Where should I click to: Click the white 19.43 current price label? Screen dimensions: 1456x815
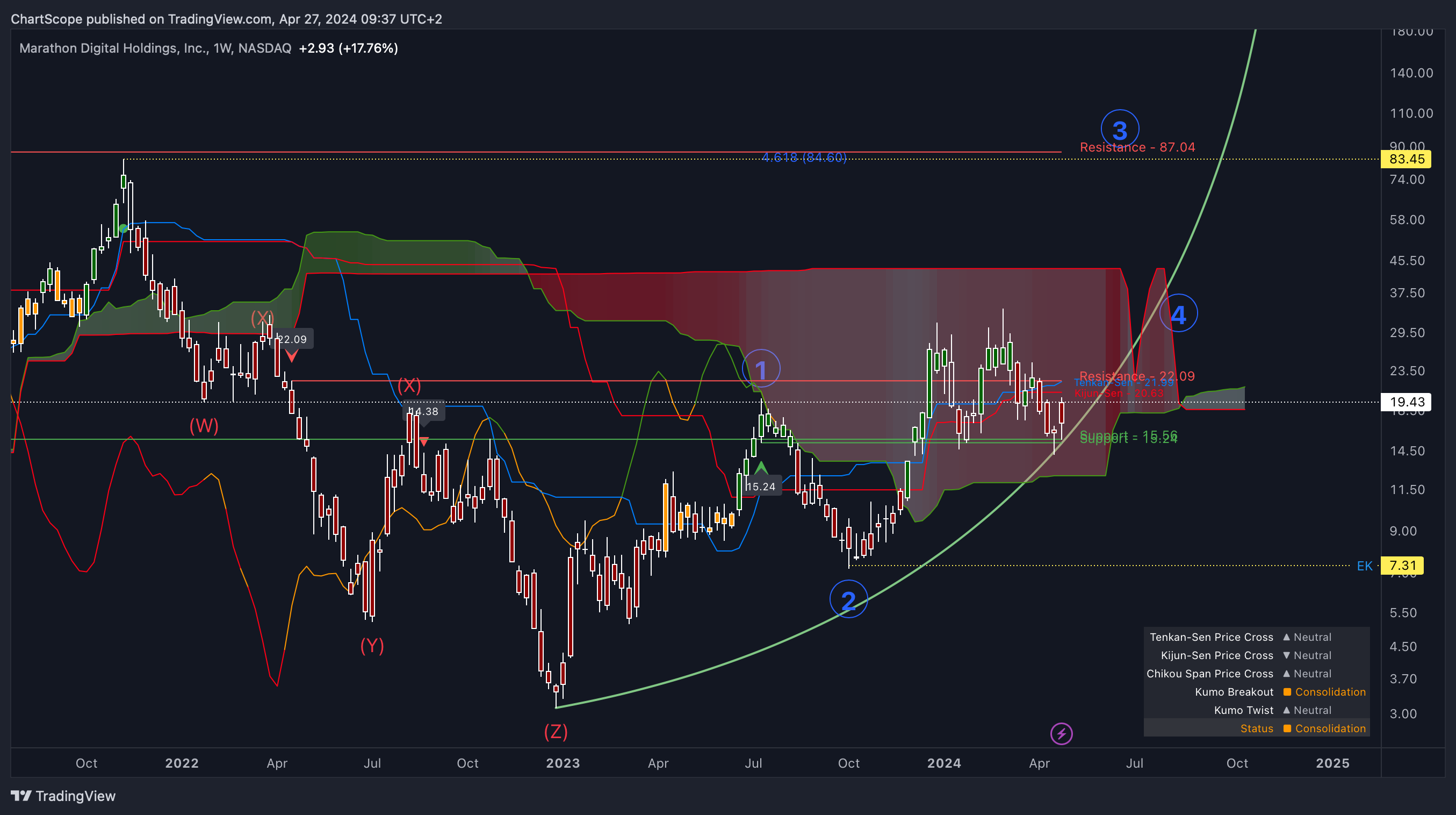click(1406, 402)
